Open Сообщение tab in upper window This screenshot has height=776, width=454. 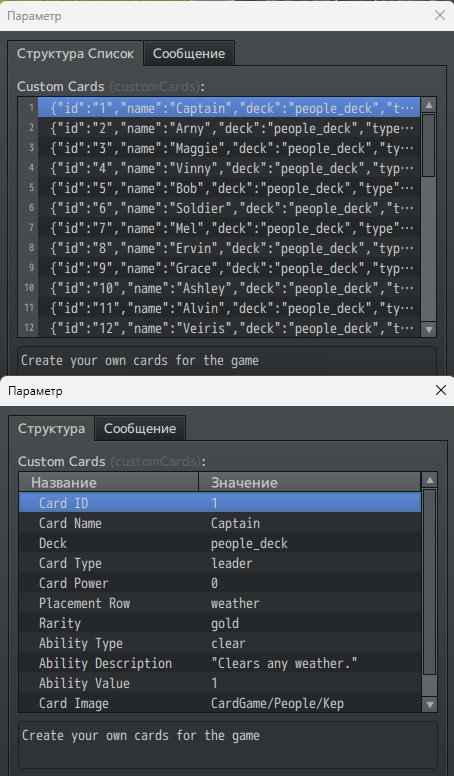pyautogui.click(x=189, y=53)
